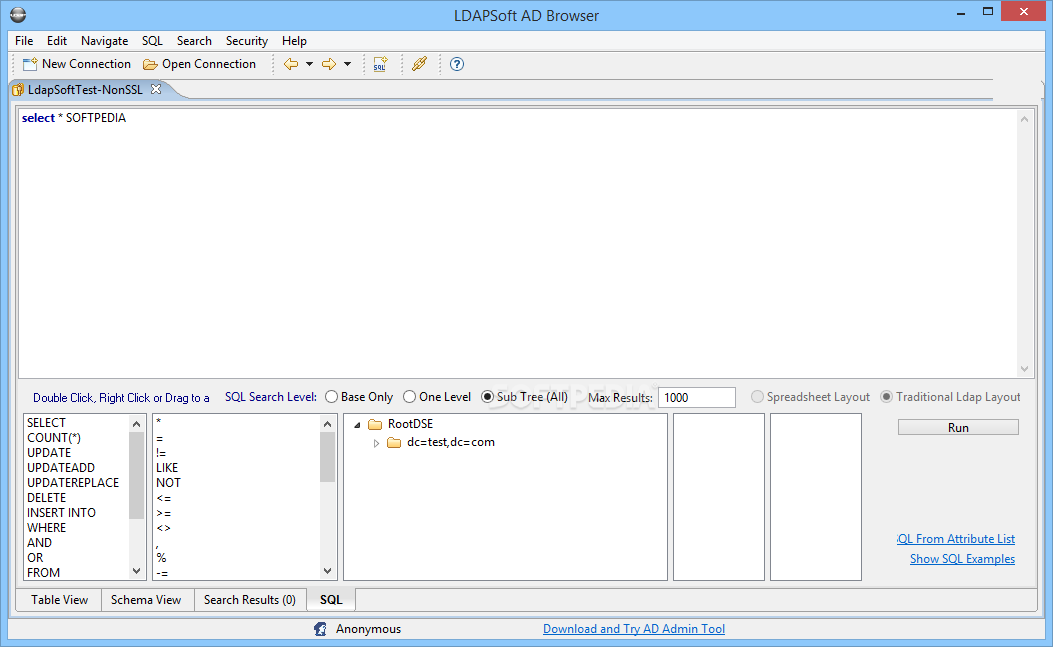Open the back arrow history dropdown

(309, 64)
